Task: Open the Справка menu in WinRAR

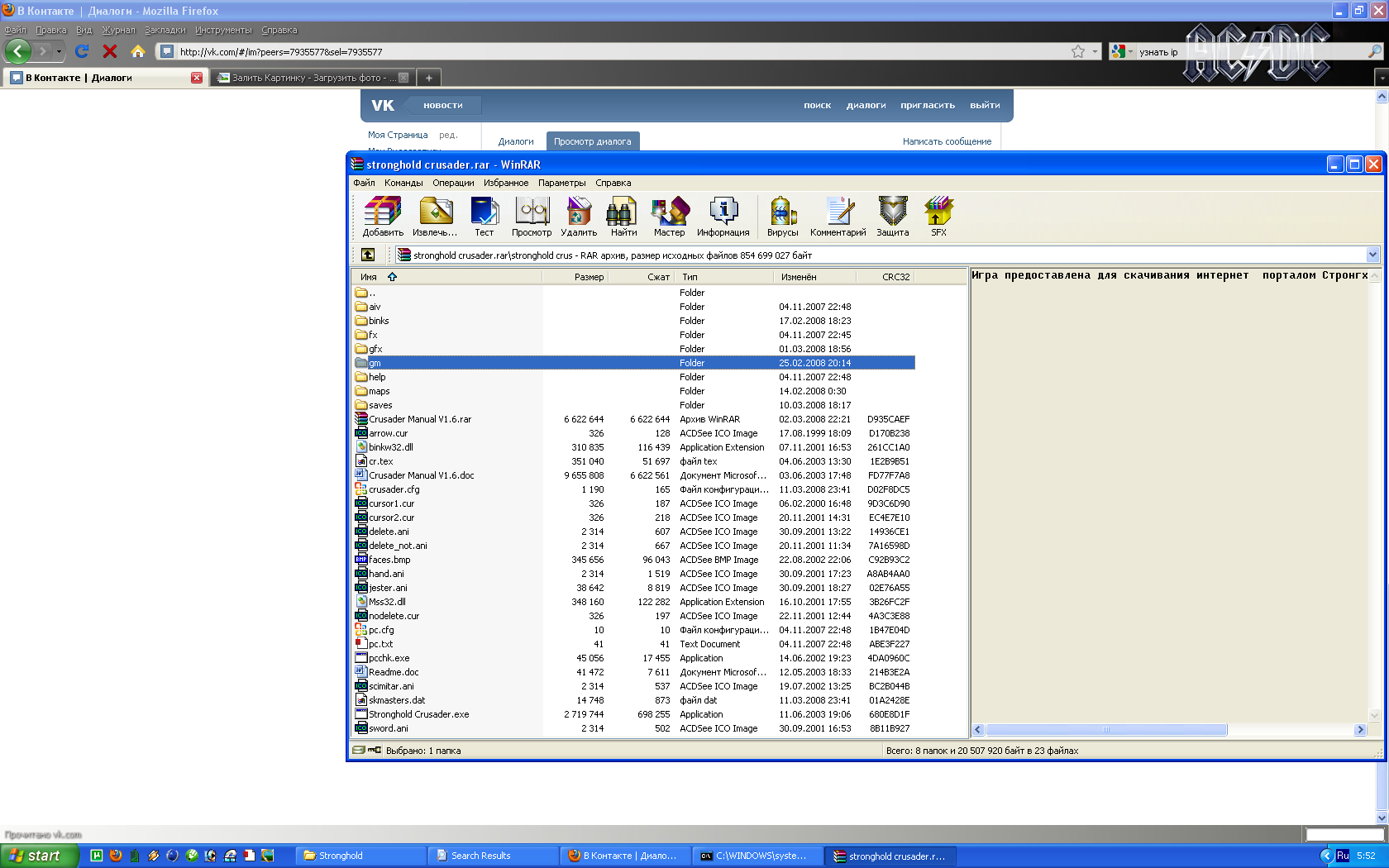Action: (x=613, y=183)
